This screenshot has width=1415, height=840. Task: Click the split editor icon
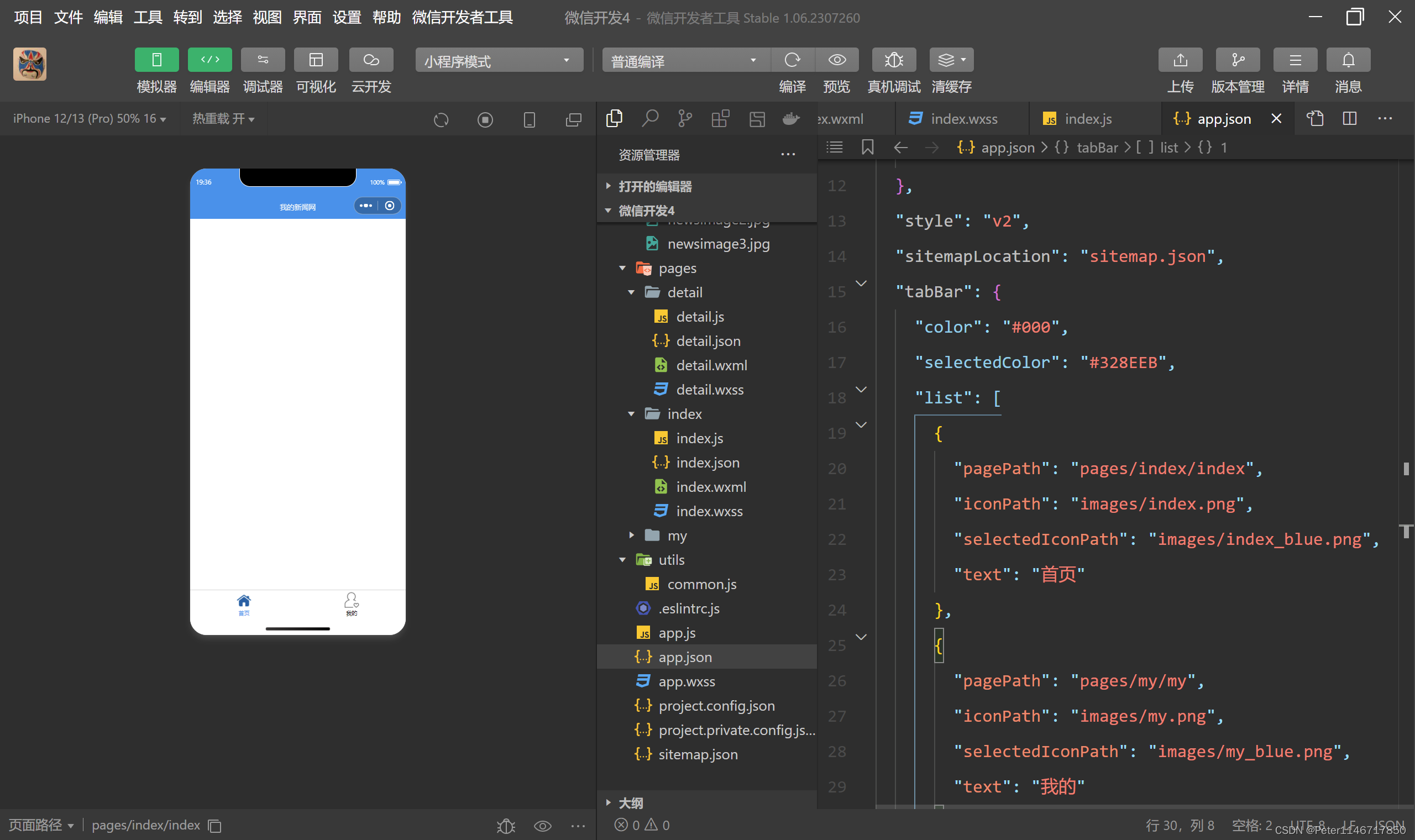(x=1349, y=119)
